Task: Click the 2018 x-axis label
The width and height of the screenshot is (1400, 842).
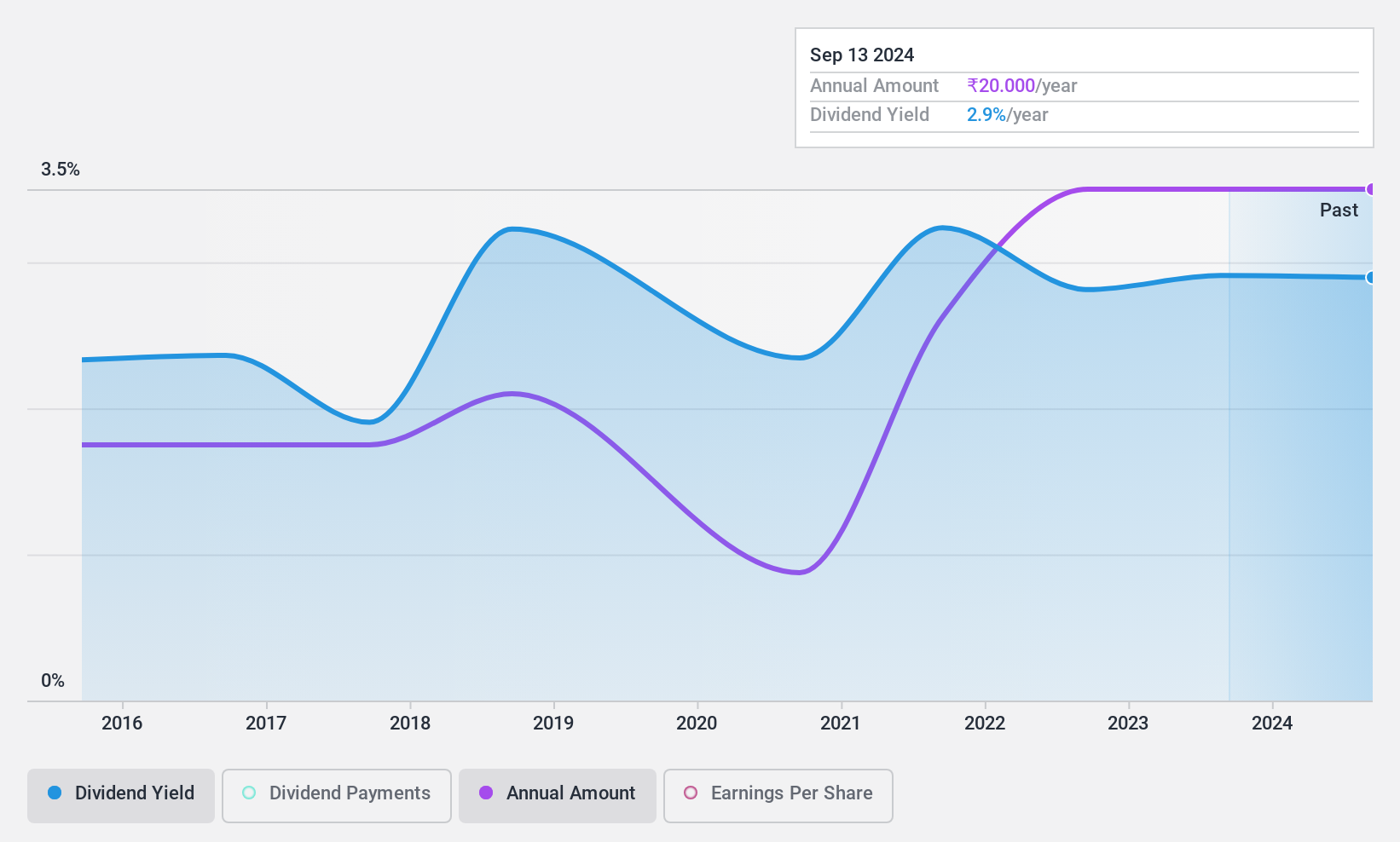Action: [410, 723]
